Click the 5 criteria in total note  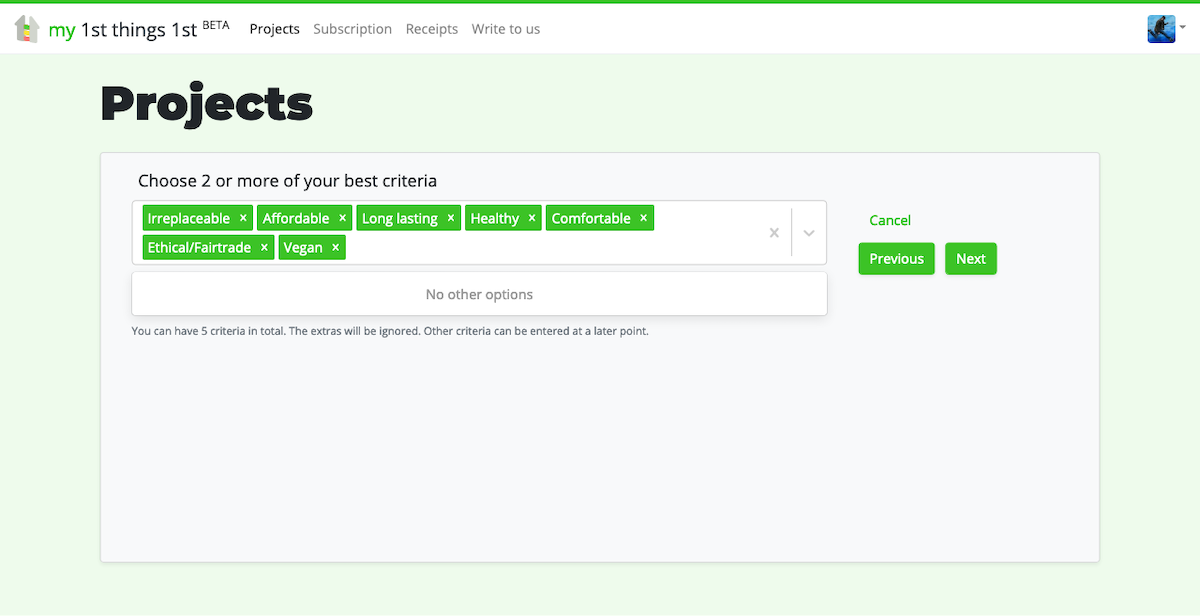click(390, 331)
